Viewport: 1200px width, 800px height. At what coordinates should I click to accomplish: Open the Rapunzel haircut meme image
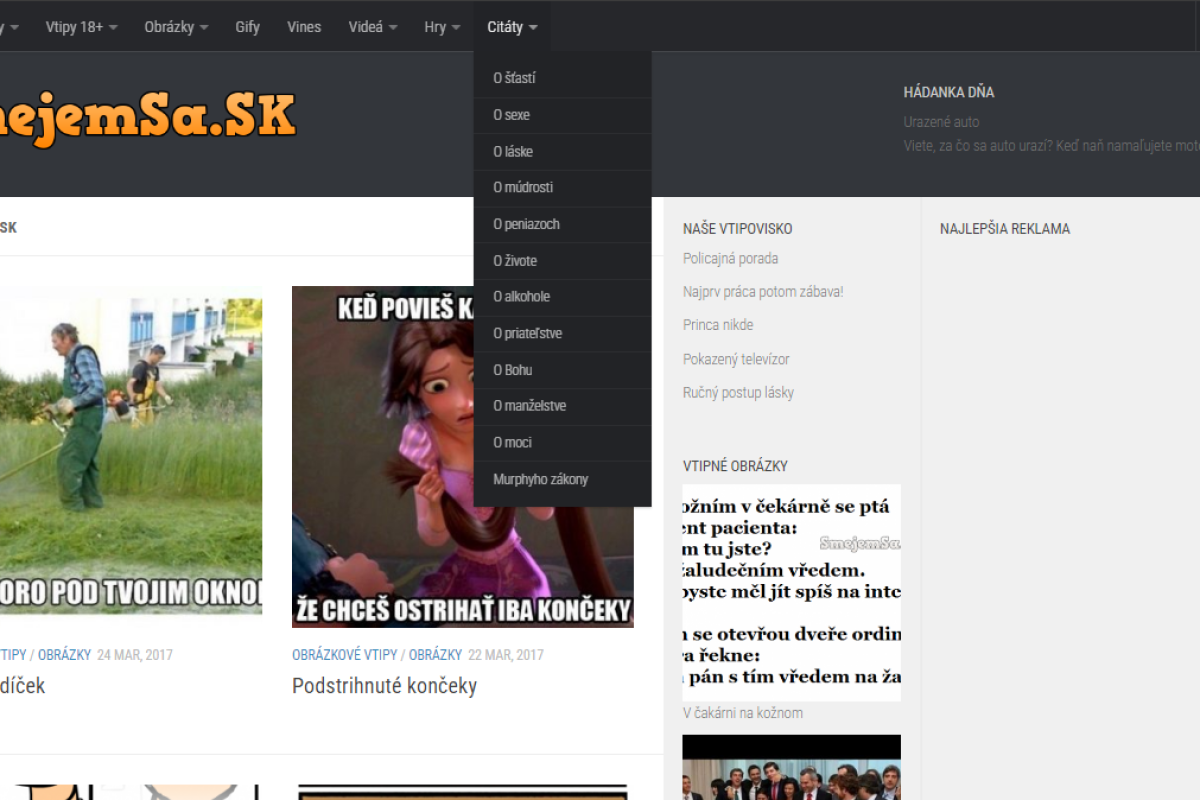point(463,457)
